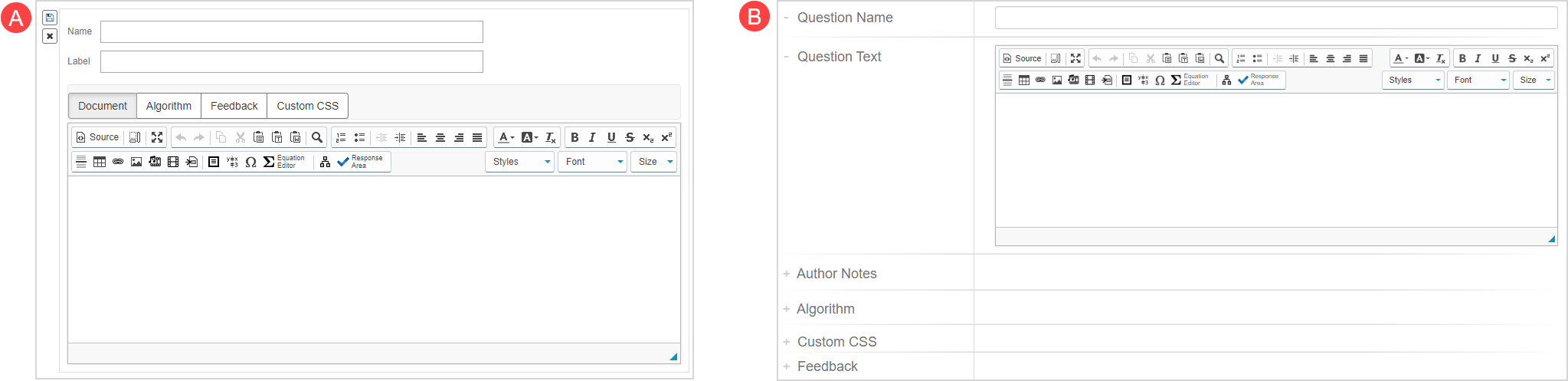Click the close X button under the save icon
1568x381 pixels.
pos(50,36)
